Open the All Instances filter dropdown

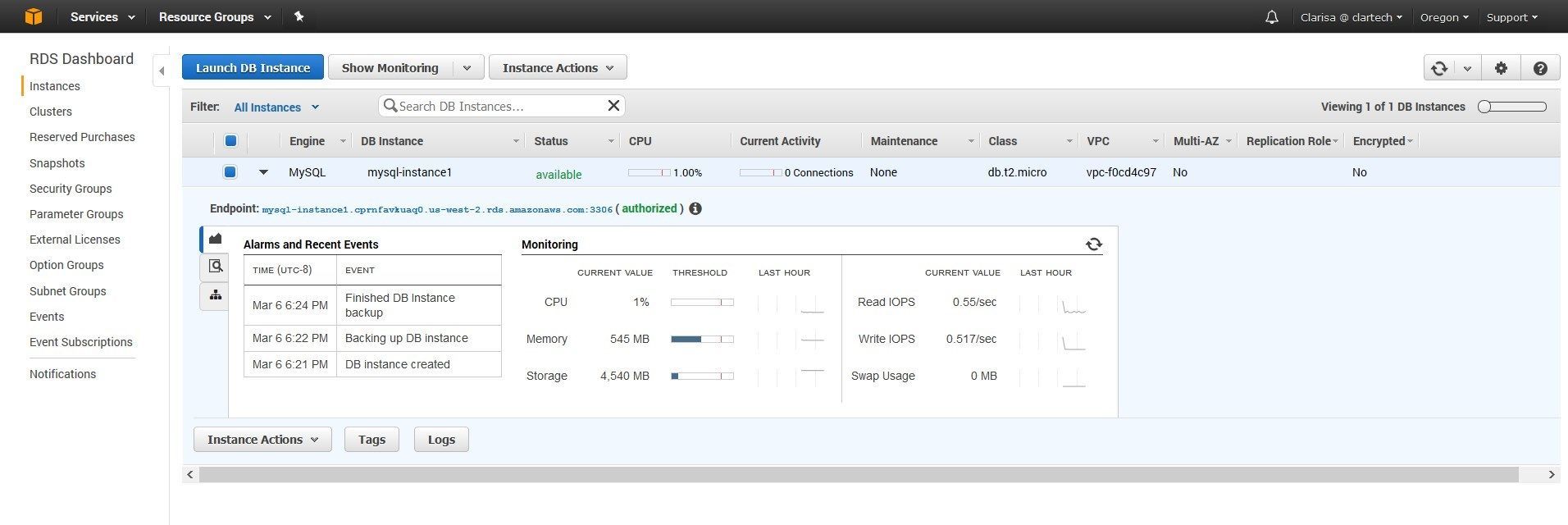point(276,107)
